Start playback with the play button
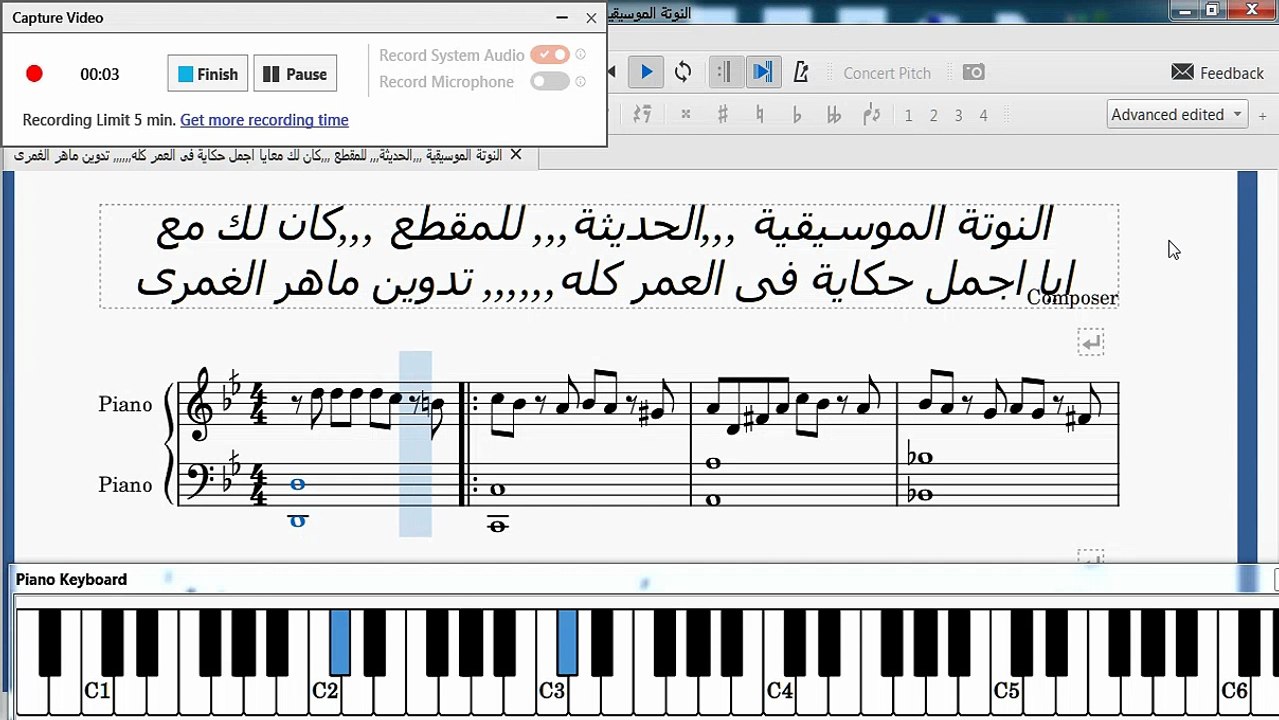Viewport: 1279px width, 720px height. (646, 72)
